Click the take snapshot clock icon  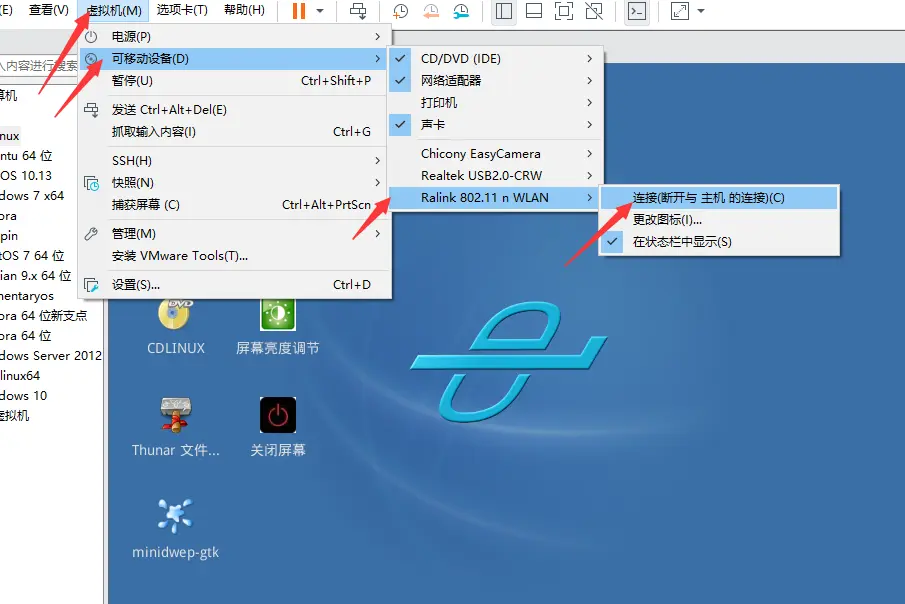pos(398,12)
